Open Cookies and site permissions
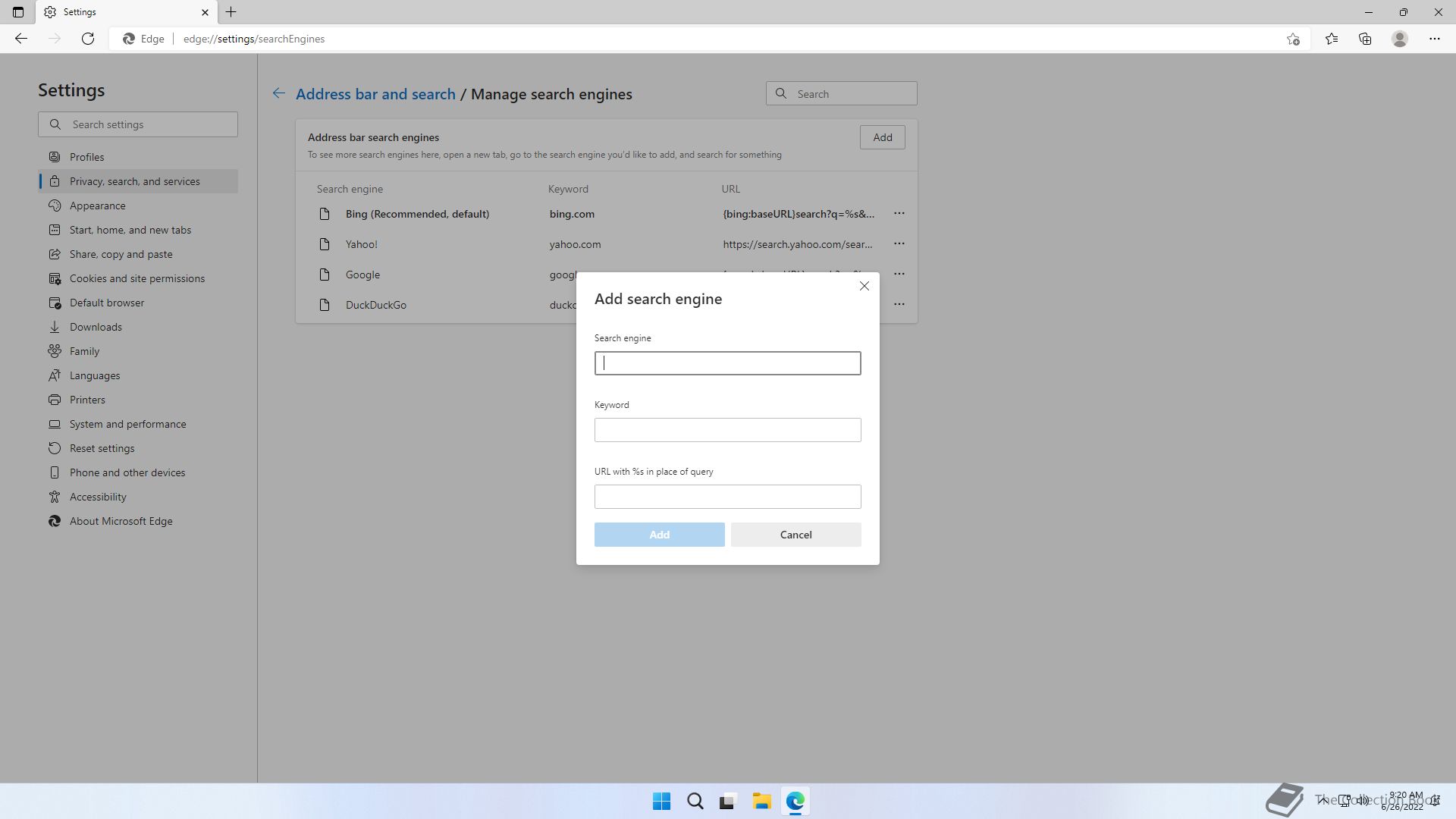This screenshot has width=1456, height=819. click(138, 278)
